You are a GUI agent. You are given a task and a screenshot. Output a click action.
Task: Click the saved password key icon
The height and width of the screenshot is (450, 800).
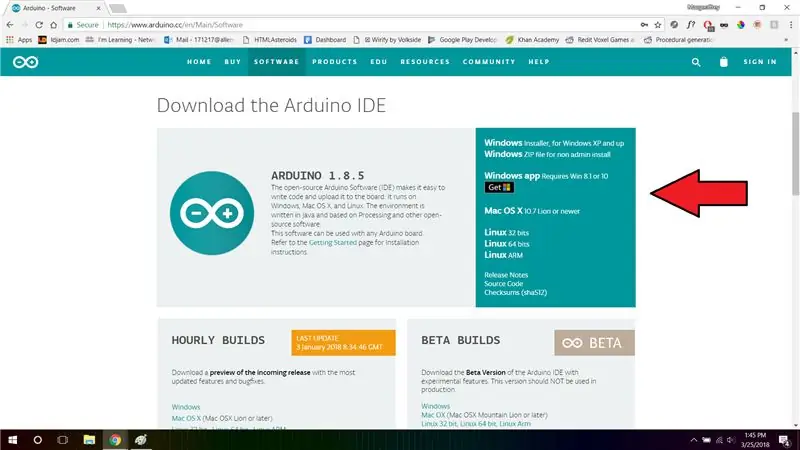click(x=644, y=24)
